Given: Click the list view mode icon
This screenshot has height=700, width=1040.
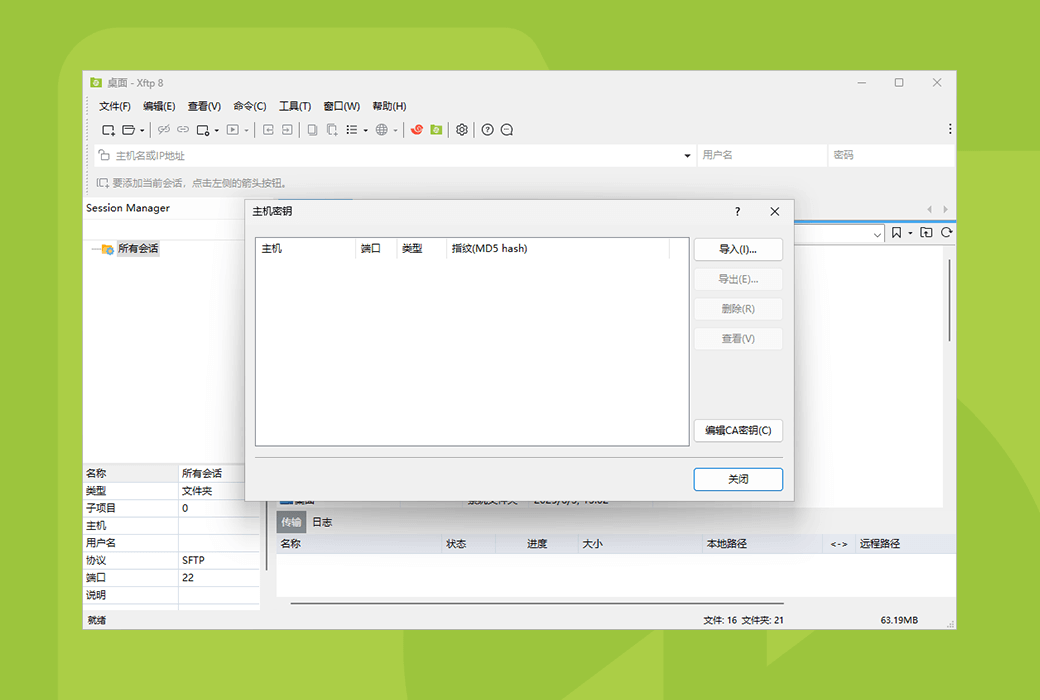Looking at the screenshot, I should (x=352, y=130).
